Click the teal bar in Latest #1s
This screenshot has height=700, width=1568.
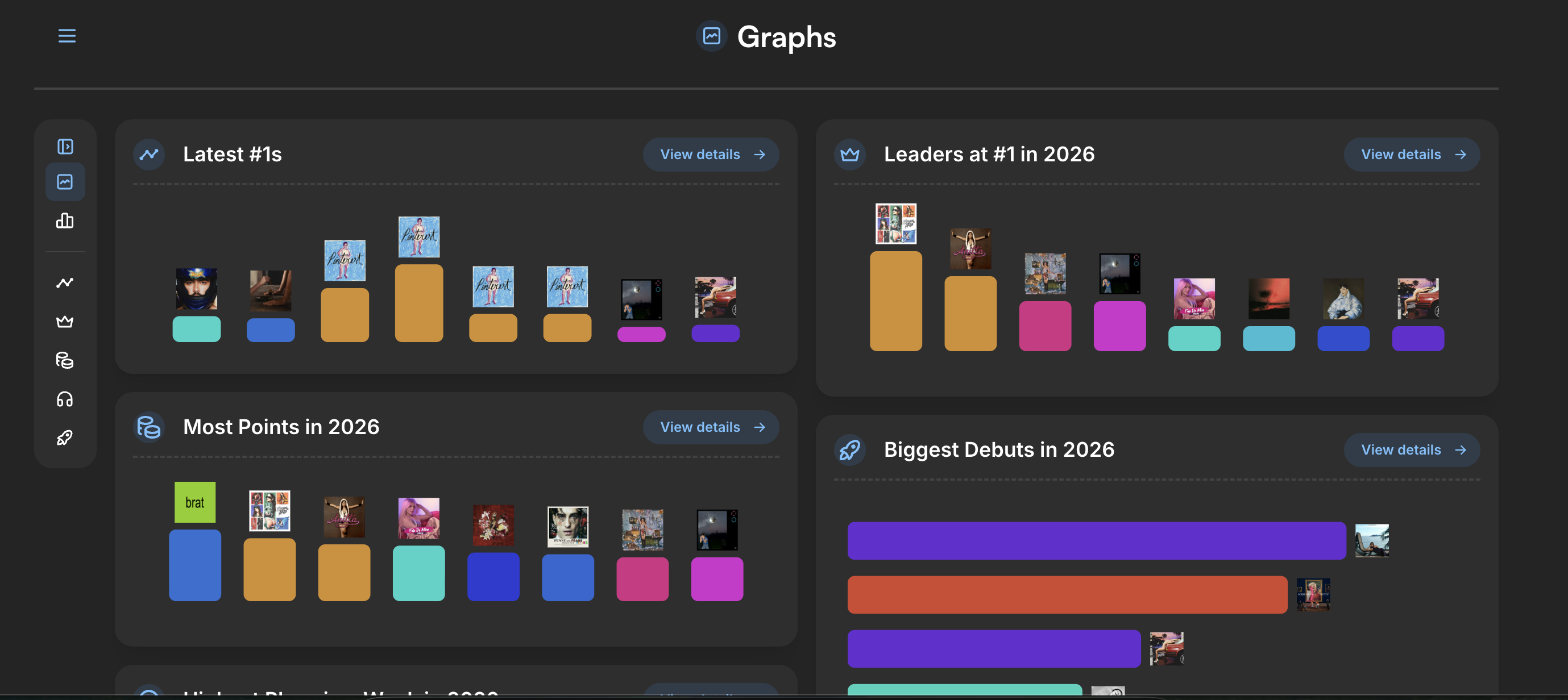(x=197, y=329)
